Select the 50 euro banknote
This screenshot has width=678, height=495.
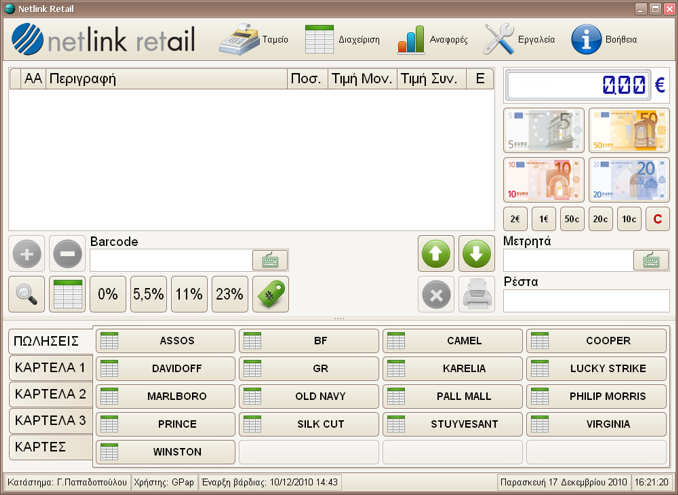pos(629,131)
